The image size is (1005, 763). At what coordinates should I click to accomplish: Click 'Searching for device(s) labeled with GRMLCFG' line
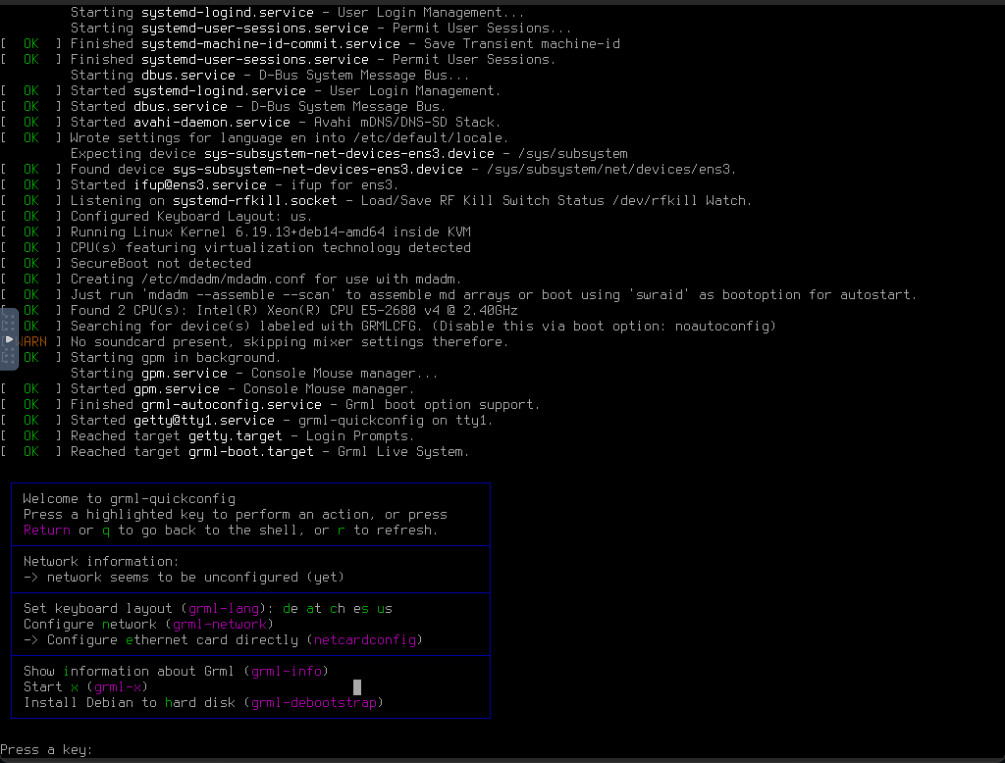(x=423, y=326)
